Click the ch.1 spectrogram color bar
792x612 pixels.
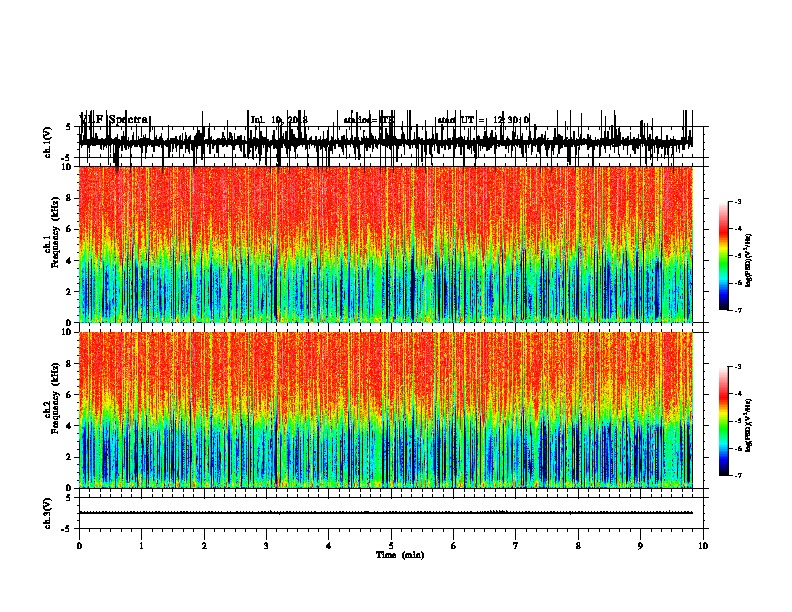pos(724,256)
